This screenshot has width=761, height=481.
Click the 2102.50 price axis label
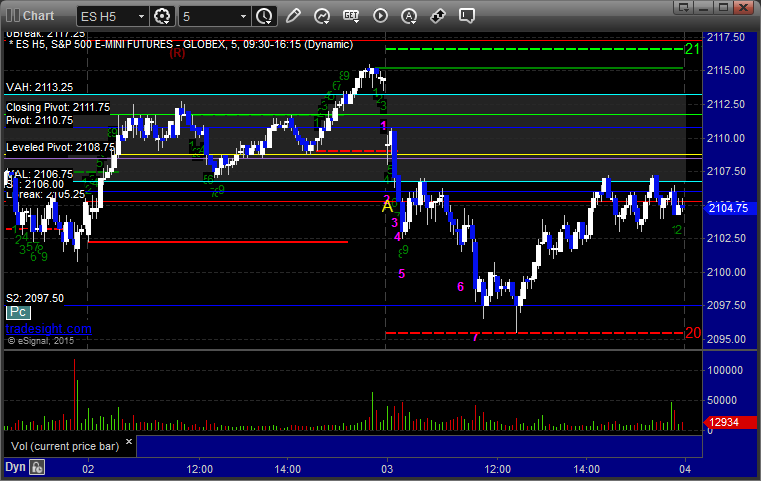tap(726, 238)
